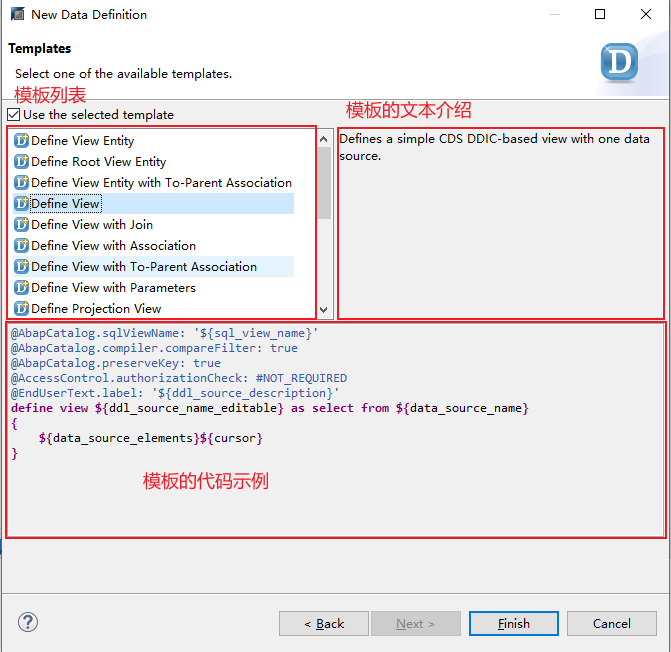Go back with the Back button
Viewport: 671px width, 652px height.
point(324,623)
